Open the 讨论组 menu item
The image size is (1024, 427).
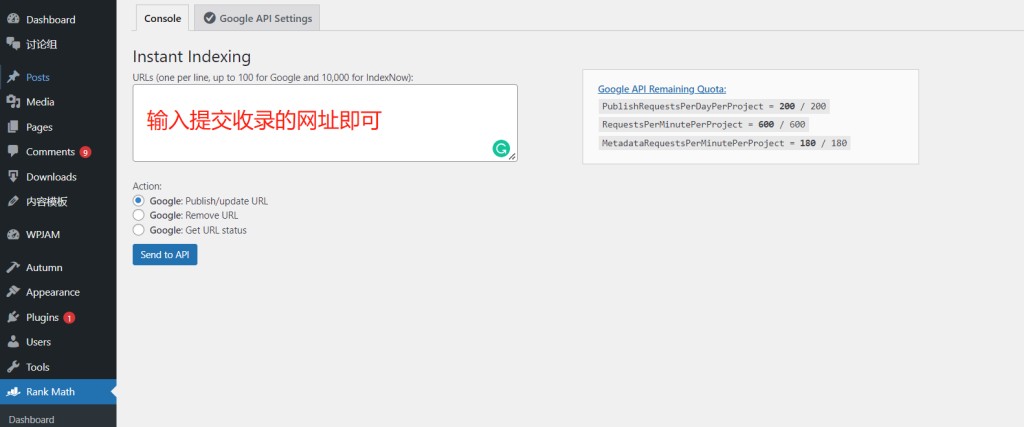pos(58,44)
